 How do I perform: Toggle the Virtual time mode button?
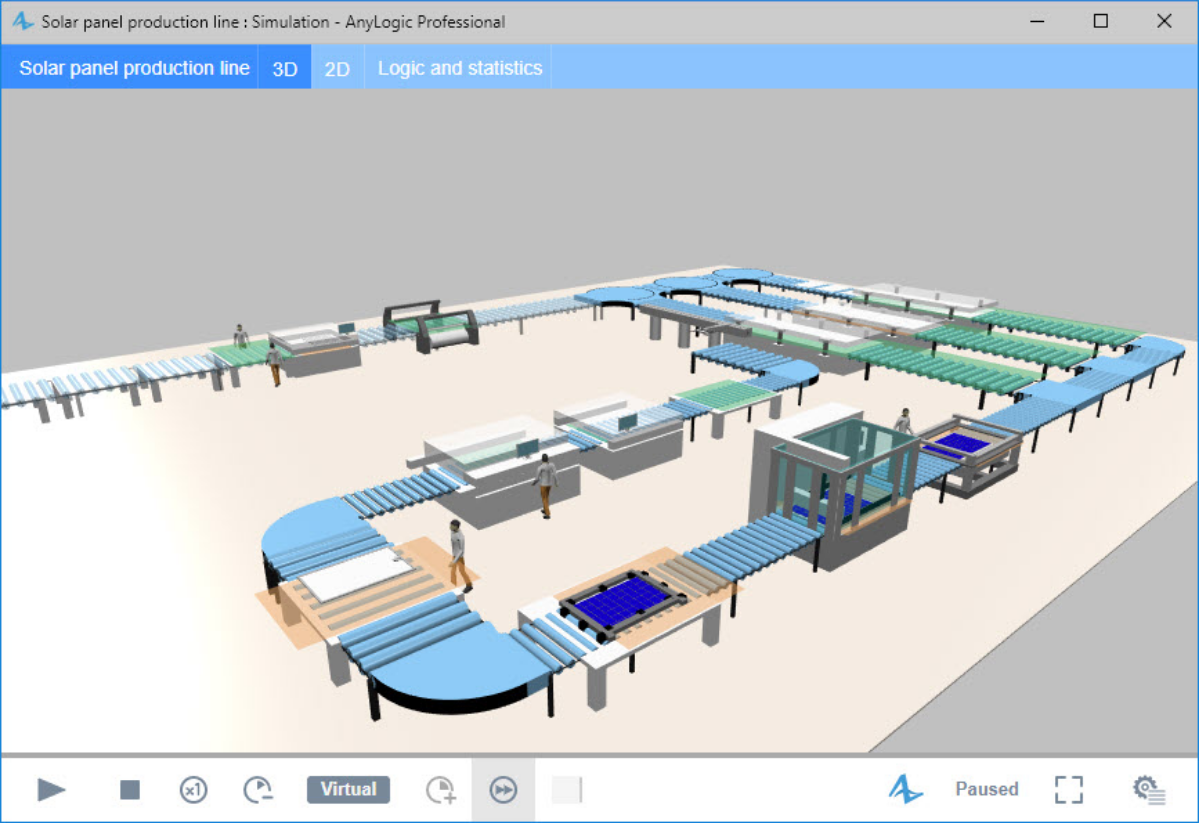[348, 790]
